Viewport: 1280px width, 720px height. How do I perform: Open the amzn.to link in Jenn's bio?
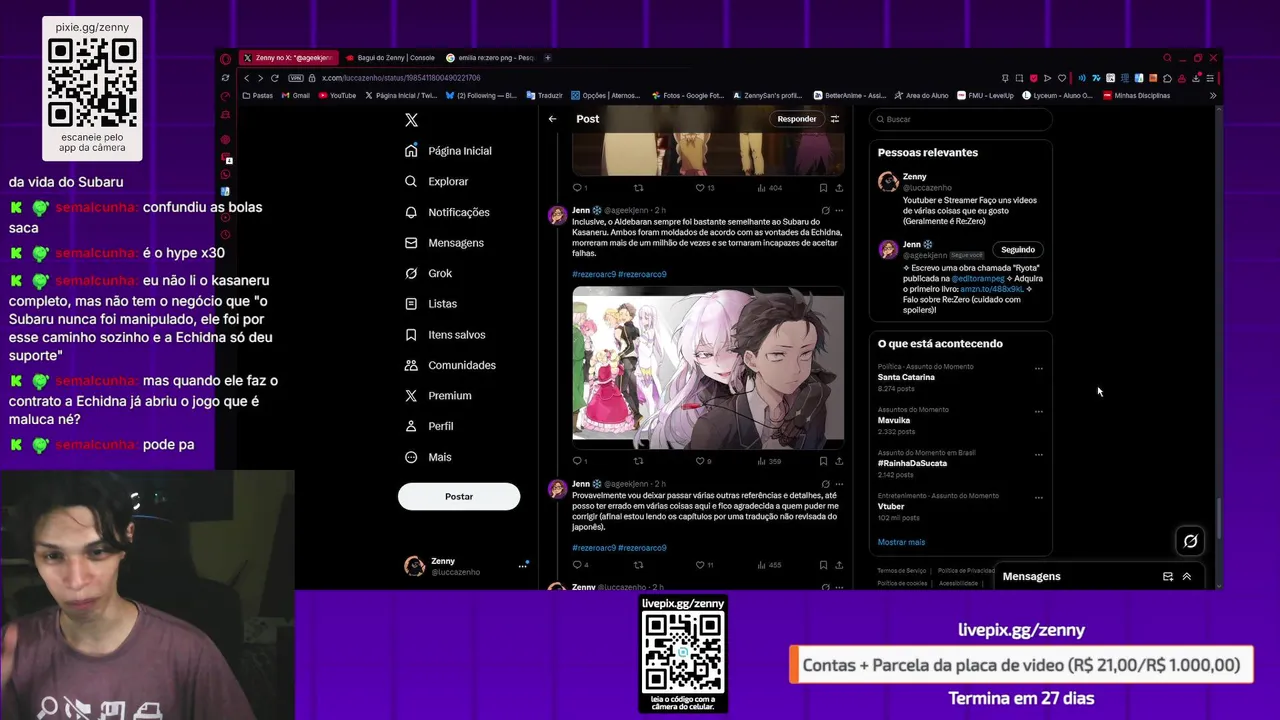992,289
